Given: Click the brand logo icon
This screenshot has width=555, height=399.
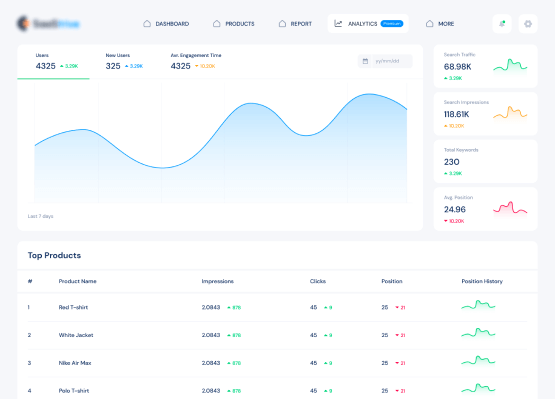Looking at the screenshot, I should point(23,23).
